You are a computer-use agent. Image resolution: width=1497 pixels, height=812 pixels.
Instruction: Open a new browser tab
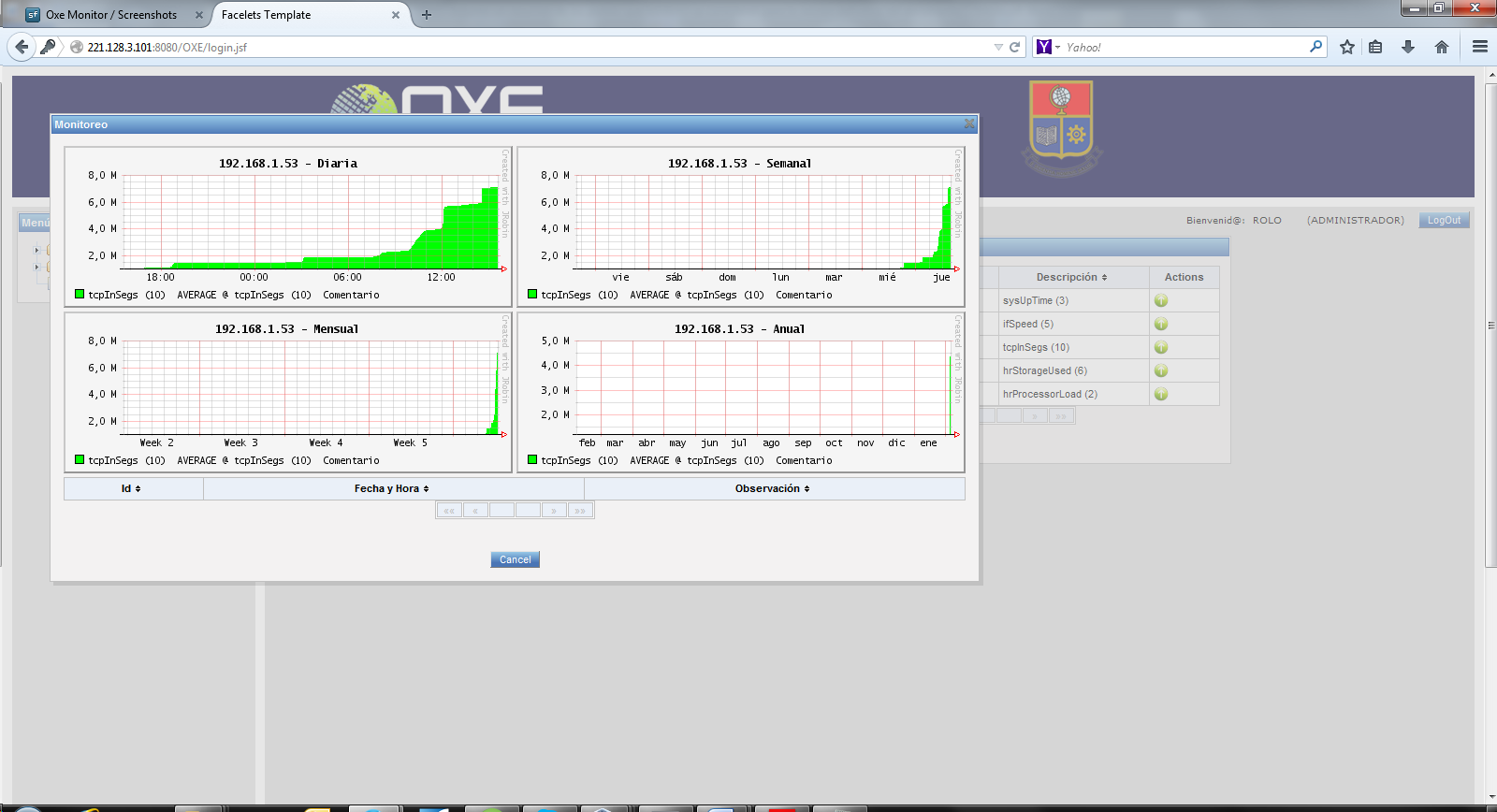(427, 15)
